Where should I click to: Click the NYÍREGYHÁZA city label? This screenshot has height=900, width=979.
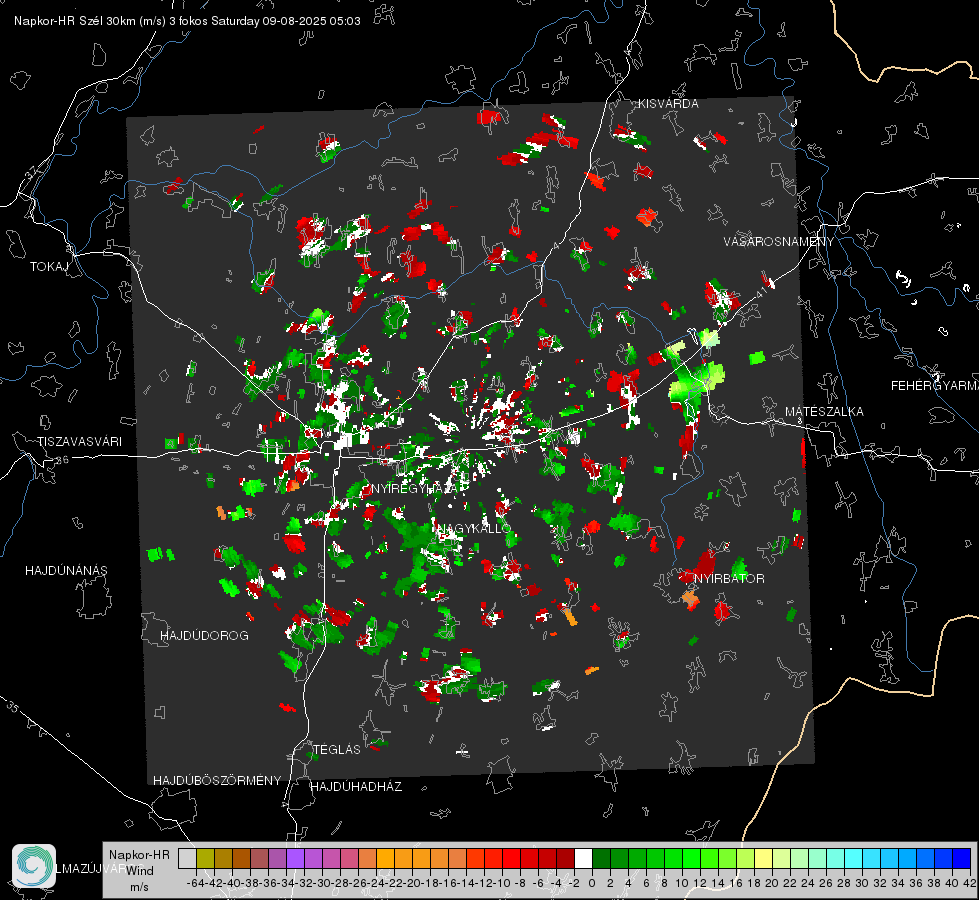coord(415,488)
